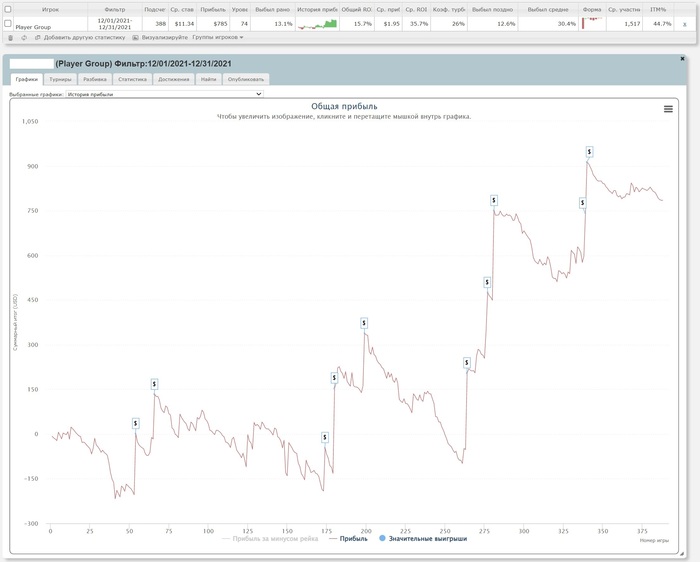Image resolution: width=700 pixels, height=562 pixels.
Task: Click the $785 profit value
Action: pyautogui.click(x=220, y=24)
